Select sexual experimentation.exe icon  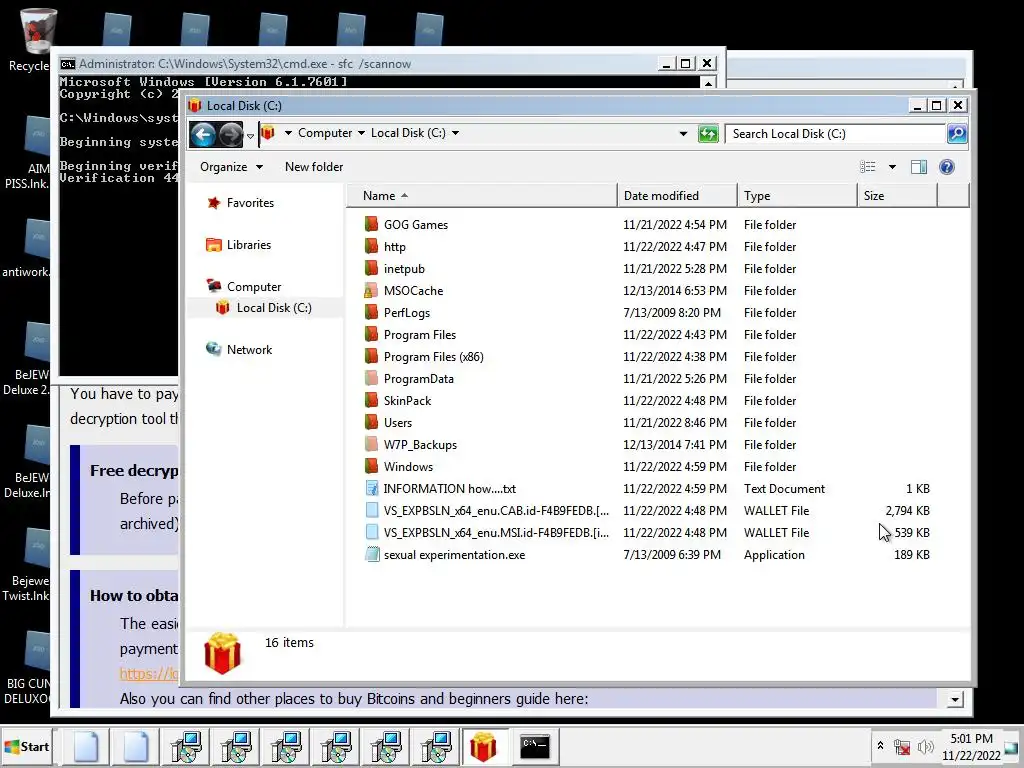(372, 554)
